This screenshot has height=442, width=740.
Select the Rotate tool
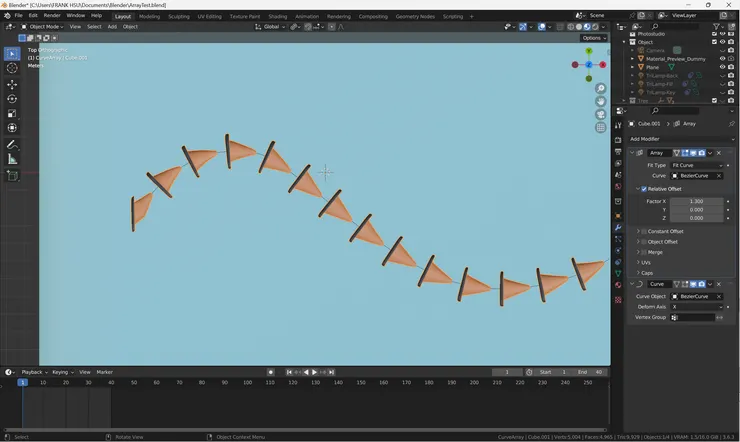coord(12,99)
